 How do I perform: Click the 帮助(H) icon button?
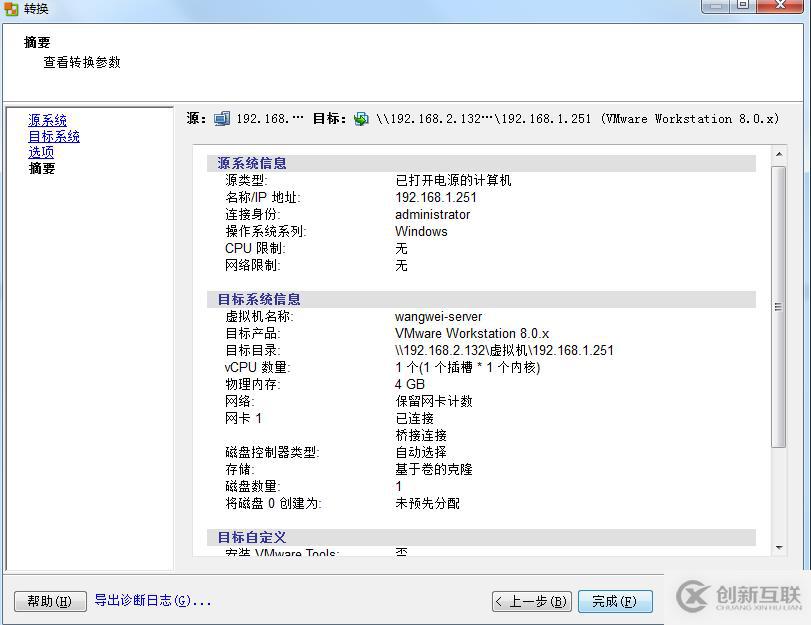pos(49,601)
